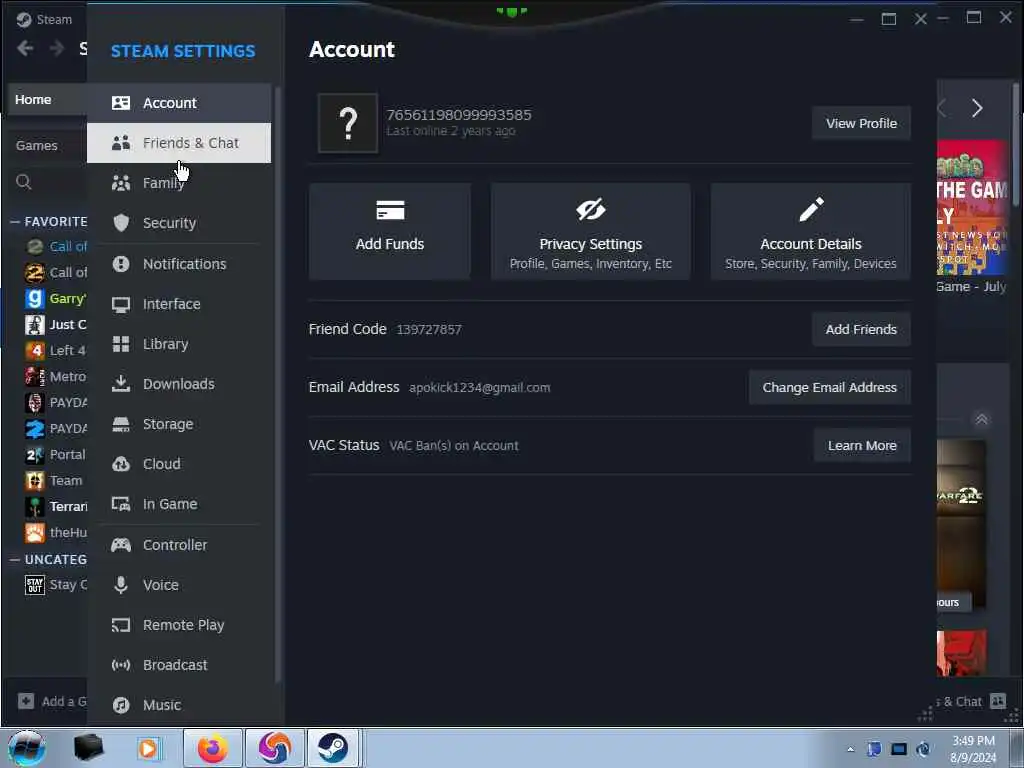This screenshot has width=1024, height=768.
Task: Select theHunter in game list
Action: pyautogui.click(x=56, y=532)
